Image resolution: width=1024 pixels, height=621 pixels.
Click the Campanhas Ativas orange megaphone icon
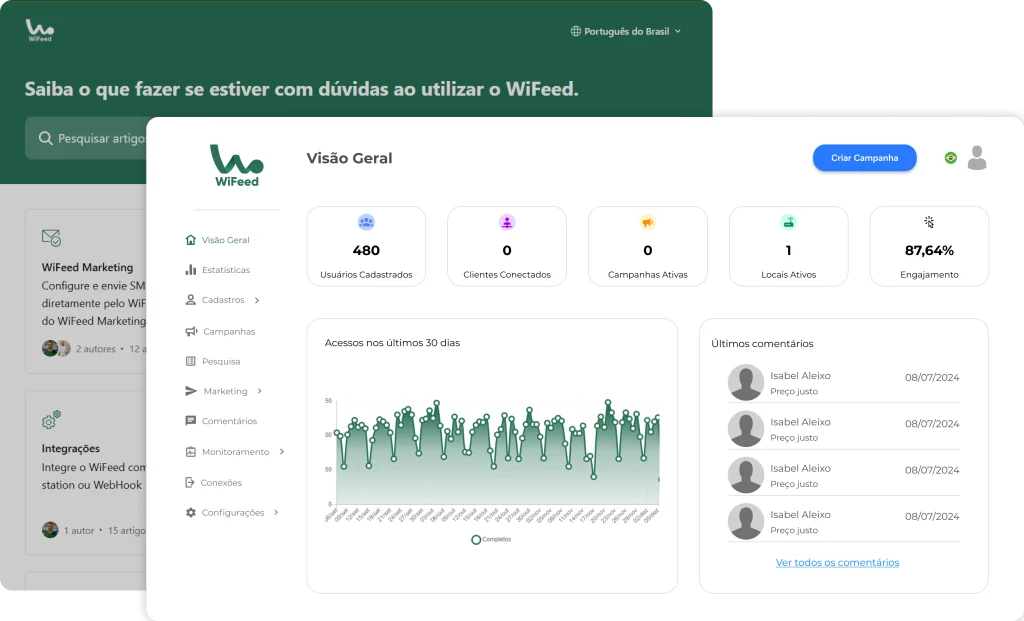click(648, 222)
